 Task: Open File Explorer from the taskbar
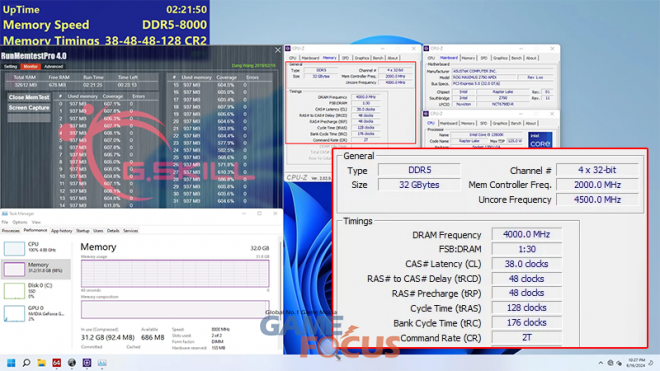[x=41, y=363]
